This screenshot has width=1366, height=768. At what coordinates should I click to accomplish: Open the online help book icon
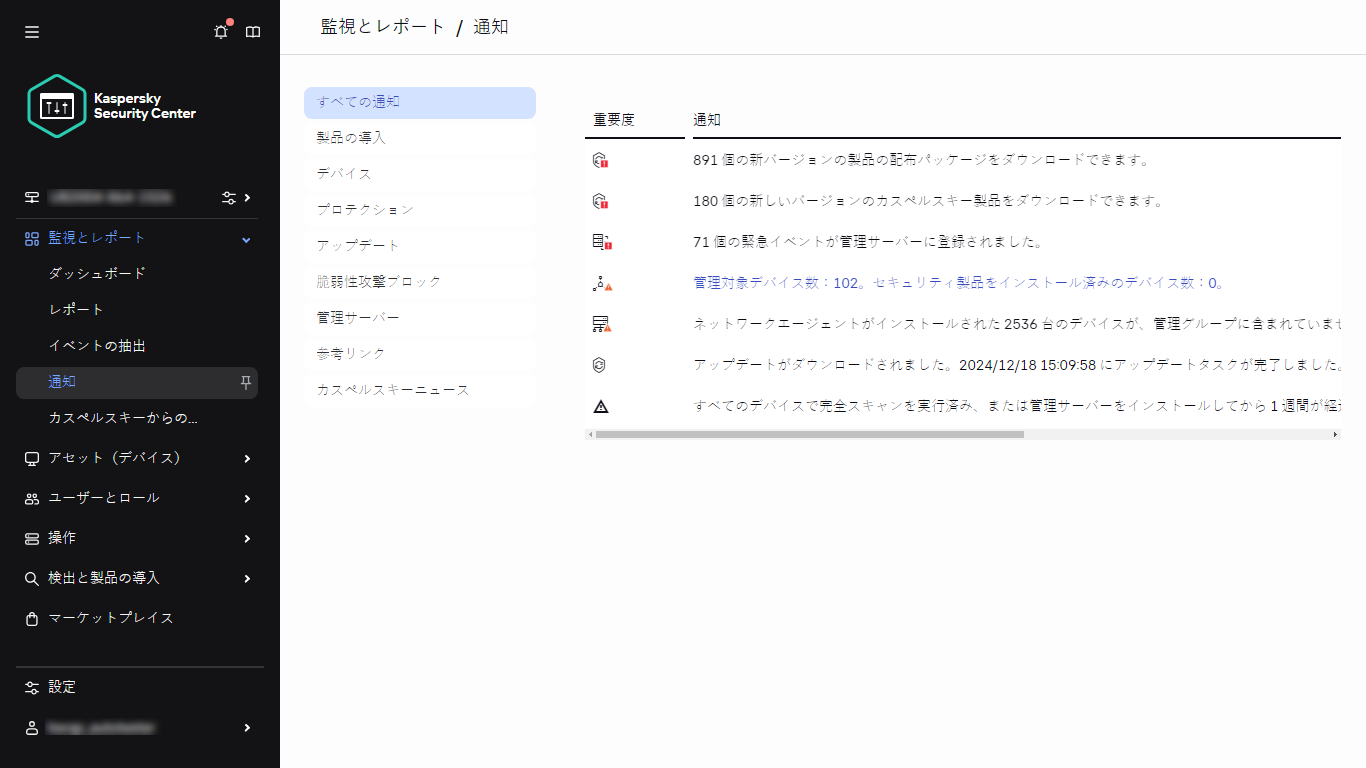253,31
